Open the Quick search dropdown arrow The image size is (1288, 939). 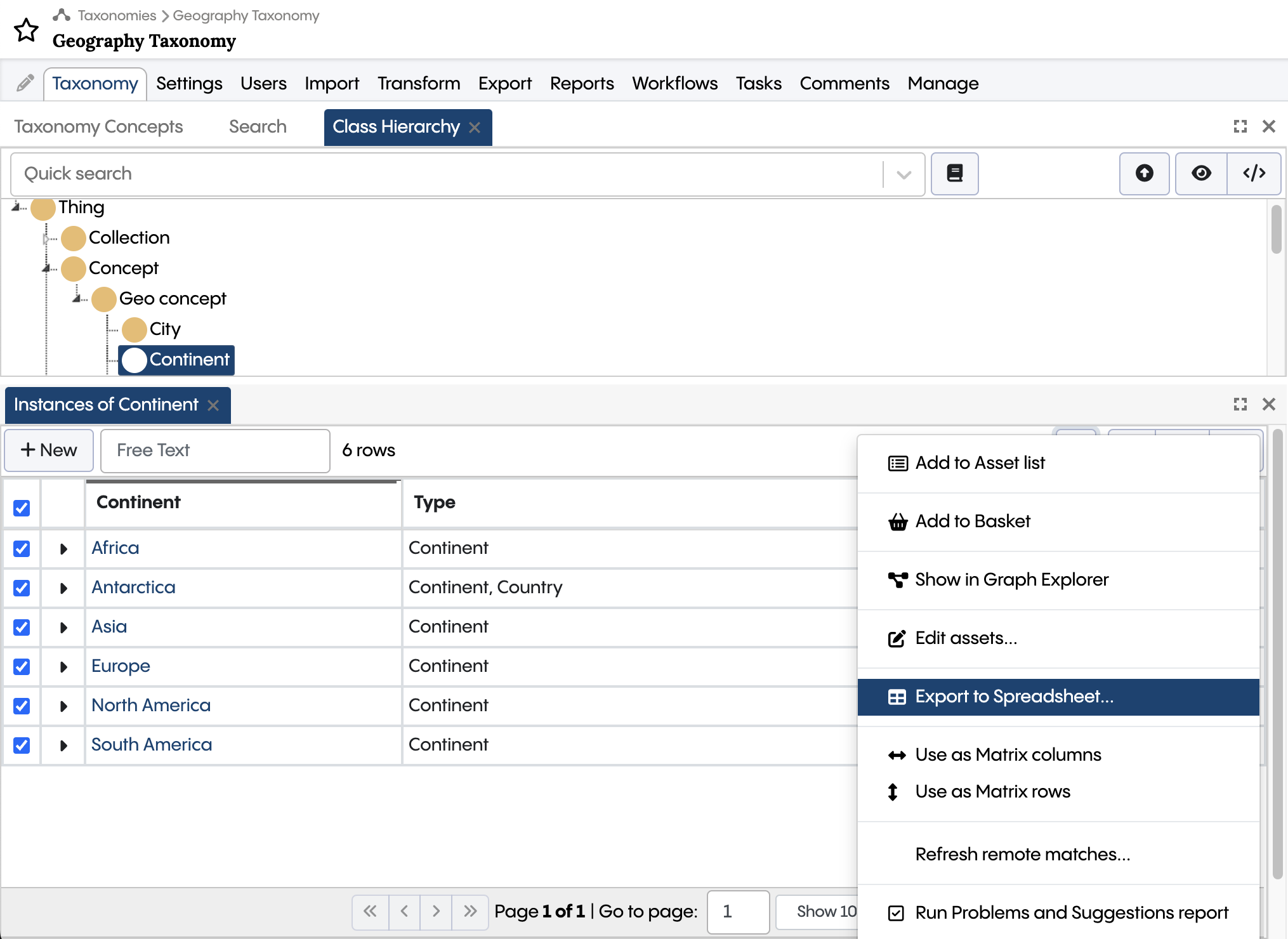point(904,174)
